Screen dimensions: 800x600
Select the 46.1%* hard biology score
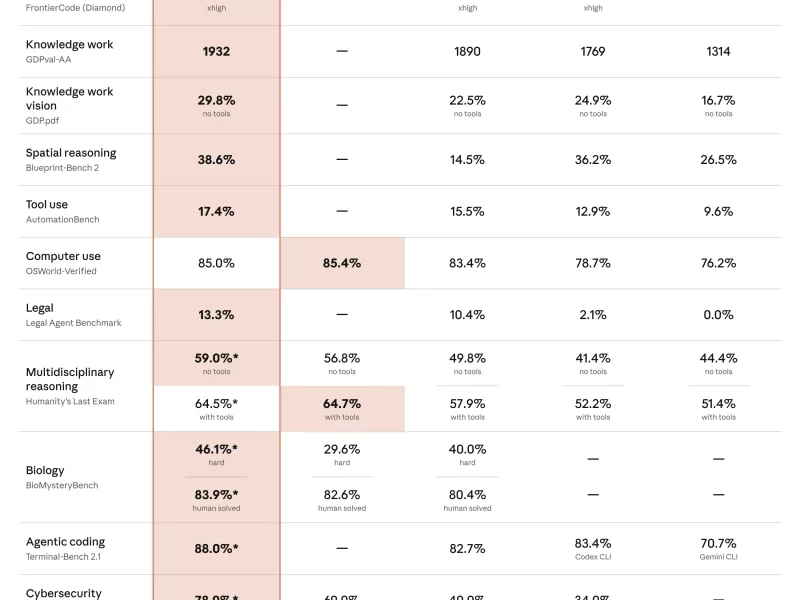pos(216,454)
